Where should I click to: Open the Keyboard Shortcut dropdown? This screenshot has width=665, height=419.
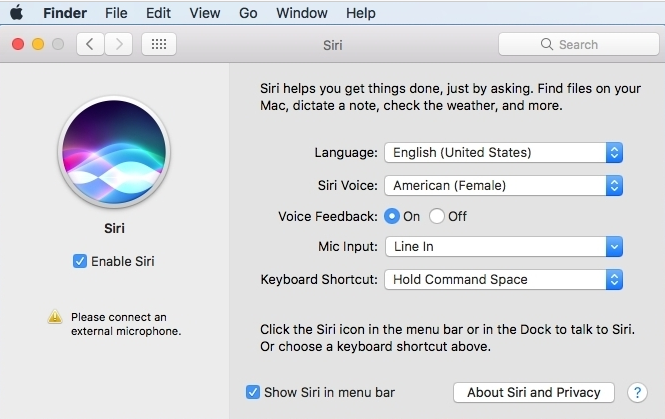tap(503, 279)
